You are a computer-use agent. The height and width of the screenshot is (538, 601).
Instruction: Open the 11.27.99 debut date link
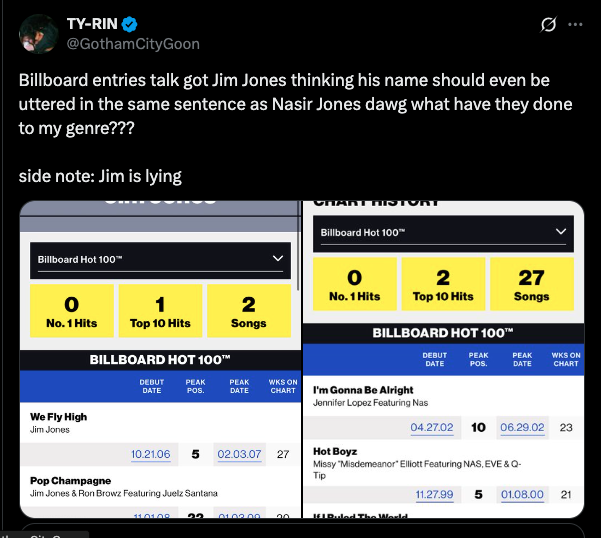click(x=434, y=495)
